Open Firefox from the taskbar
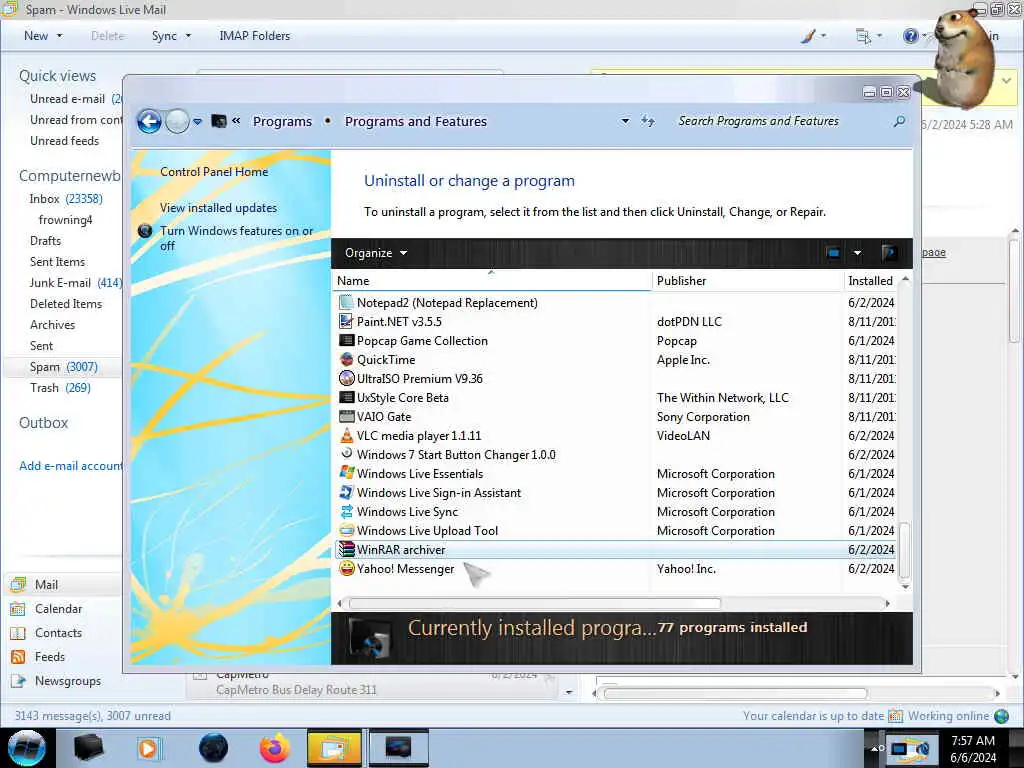Viewport: 1024px width, 768px height. 274,748
